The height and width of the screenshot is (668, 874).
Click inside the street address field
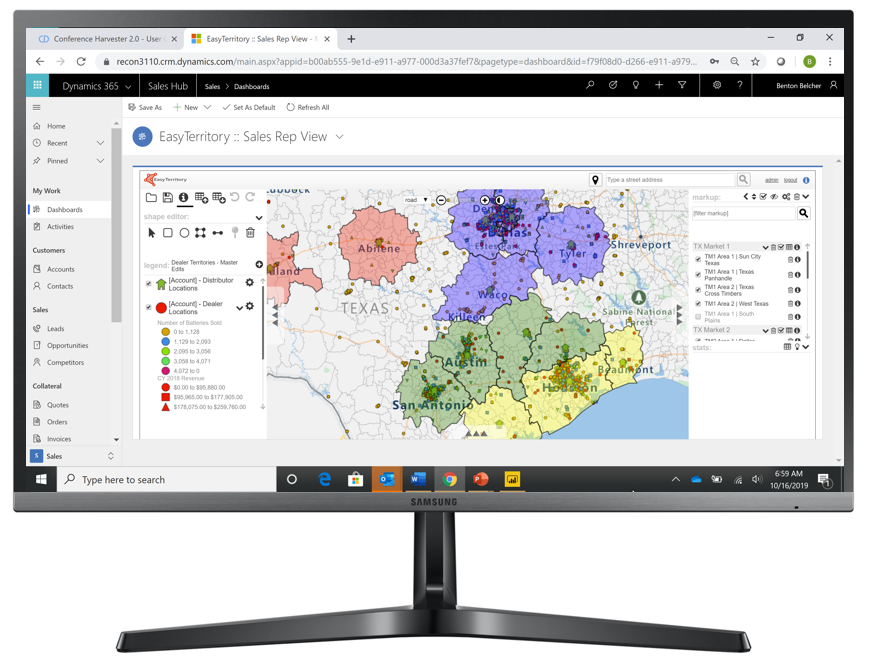click(x=669, y=180)
